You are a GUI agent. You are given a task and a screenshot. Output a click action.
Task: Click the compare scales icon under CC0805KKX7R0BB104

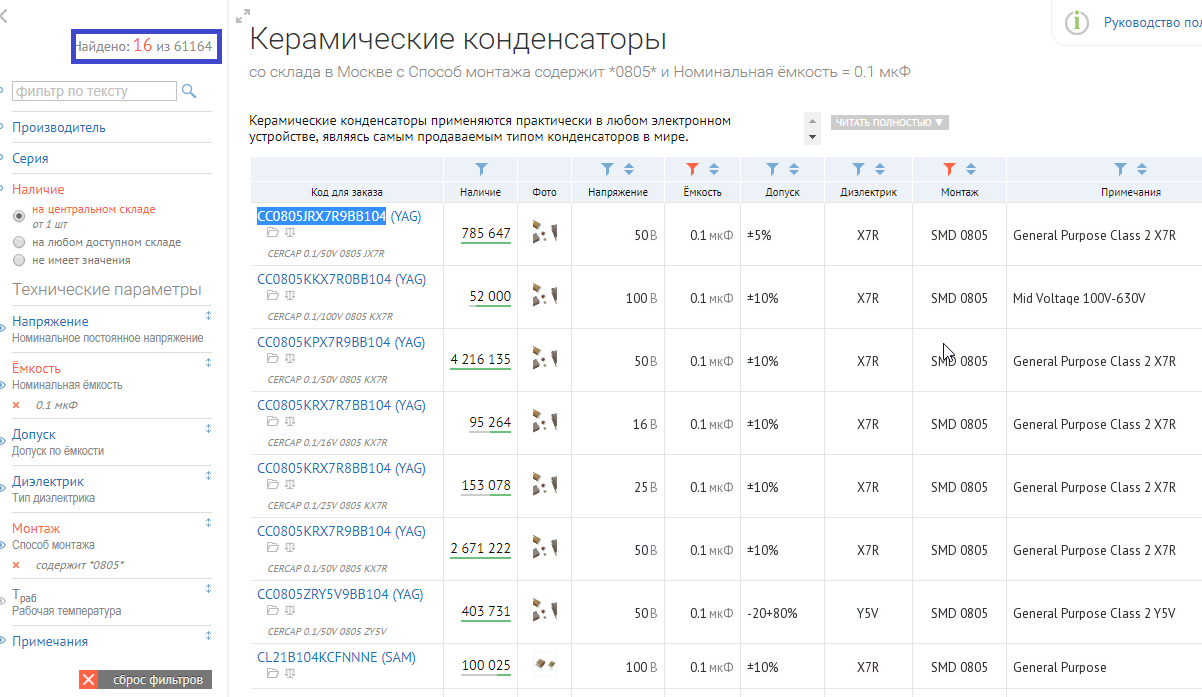pos(290,296)
